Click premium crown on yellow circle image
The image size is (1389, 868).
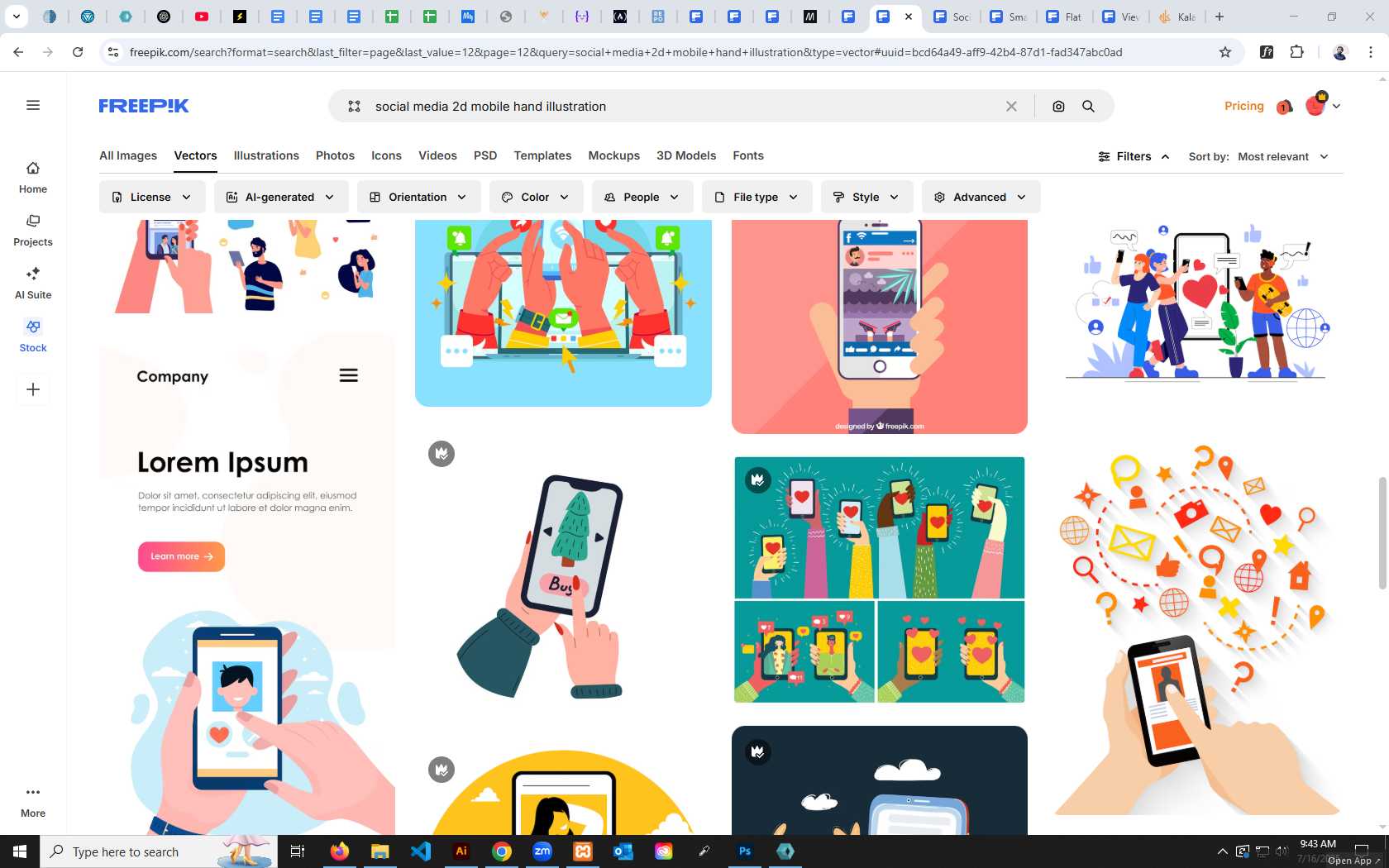[442, 770]
